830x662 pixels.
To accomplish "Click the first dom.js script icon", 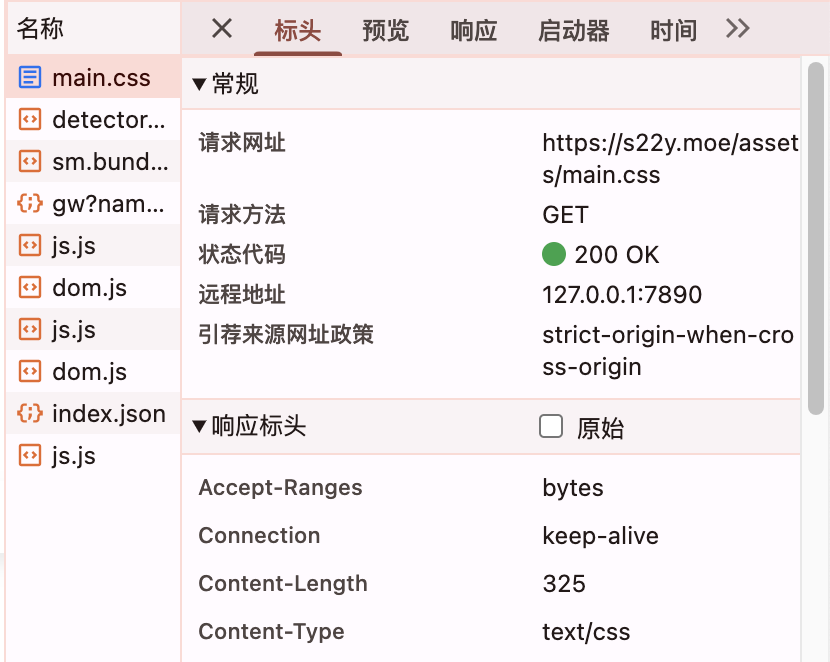I will point(30,287).
